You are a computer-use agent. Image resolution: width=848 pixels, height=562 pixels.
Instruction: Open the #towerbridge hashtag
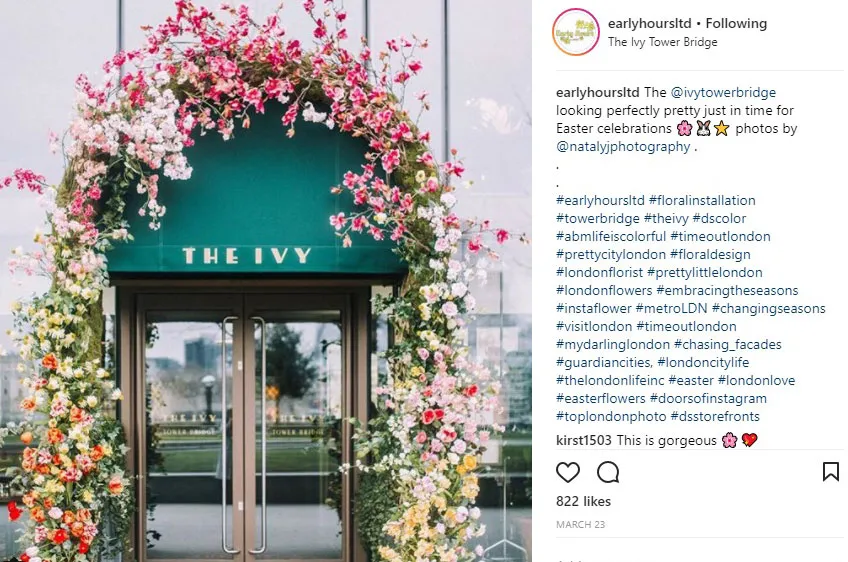pyautogui.click(x=598, y=219)
